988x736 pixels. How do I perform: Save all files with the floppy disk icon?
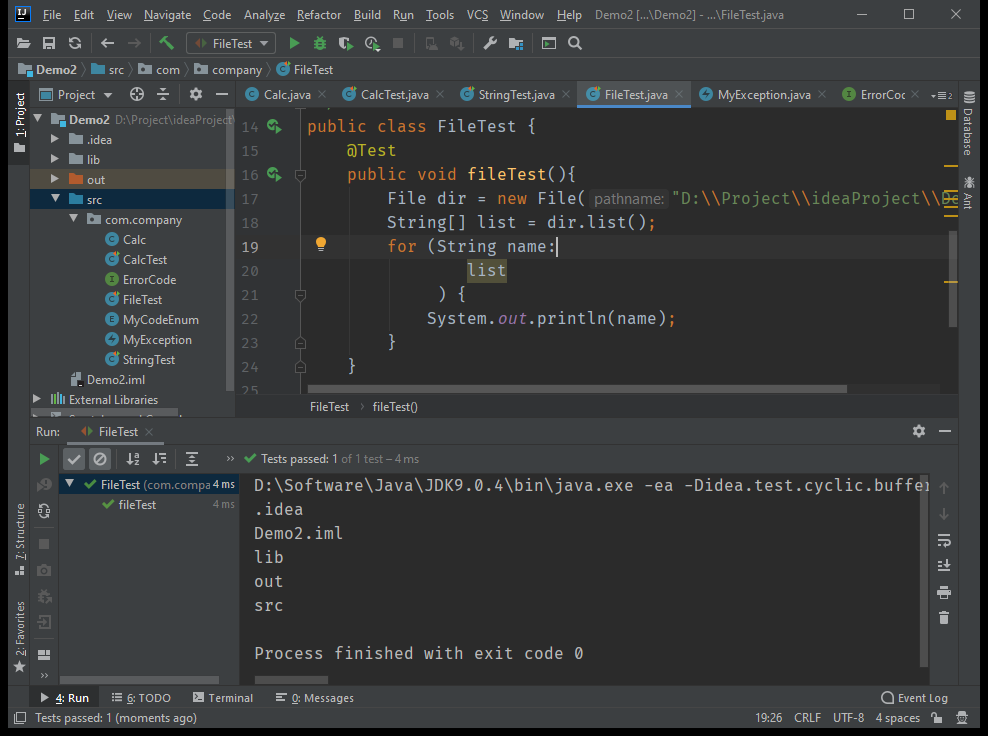click(x=49, y=43)
